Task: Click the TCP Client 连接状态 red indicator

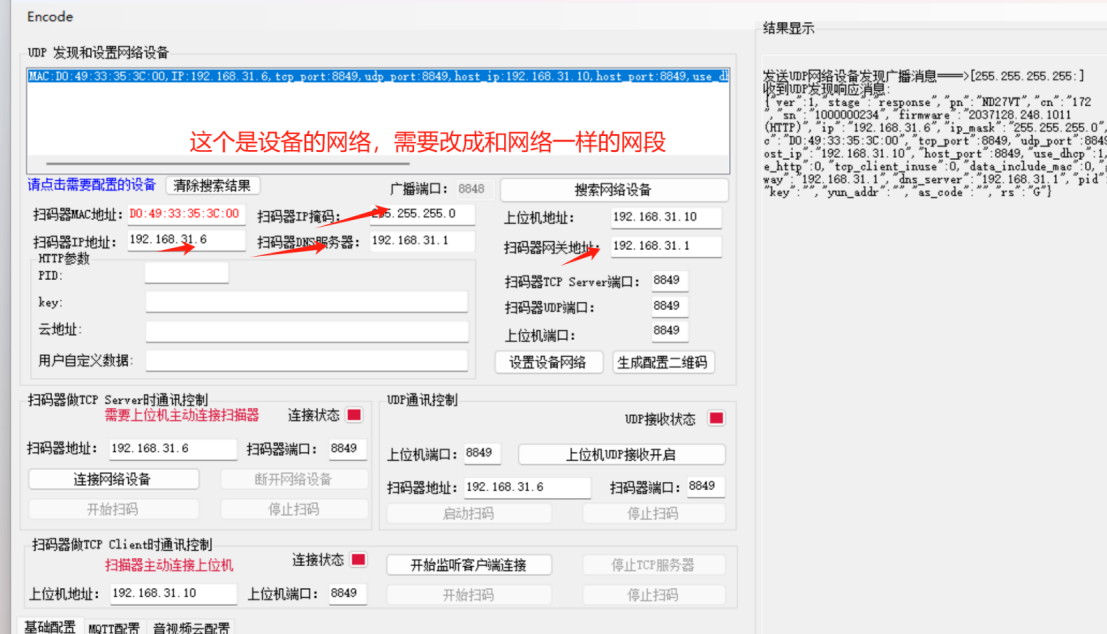Action: pos(359,560)
